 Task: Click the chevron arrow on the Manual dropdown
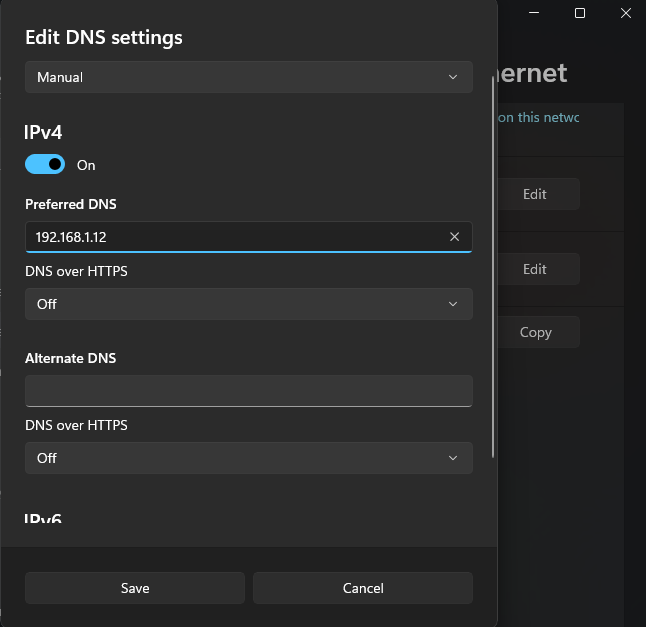(x=453, y=77)
